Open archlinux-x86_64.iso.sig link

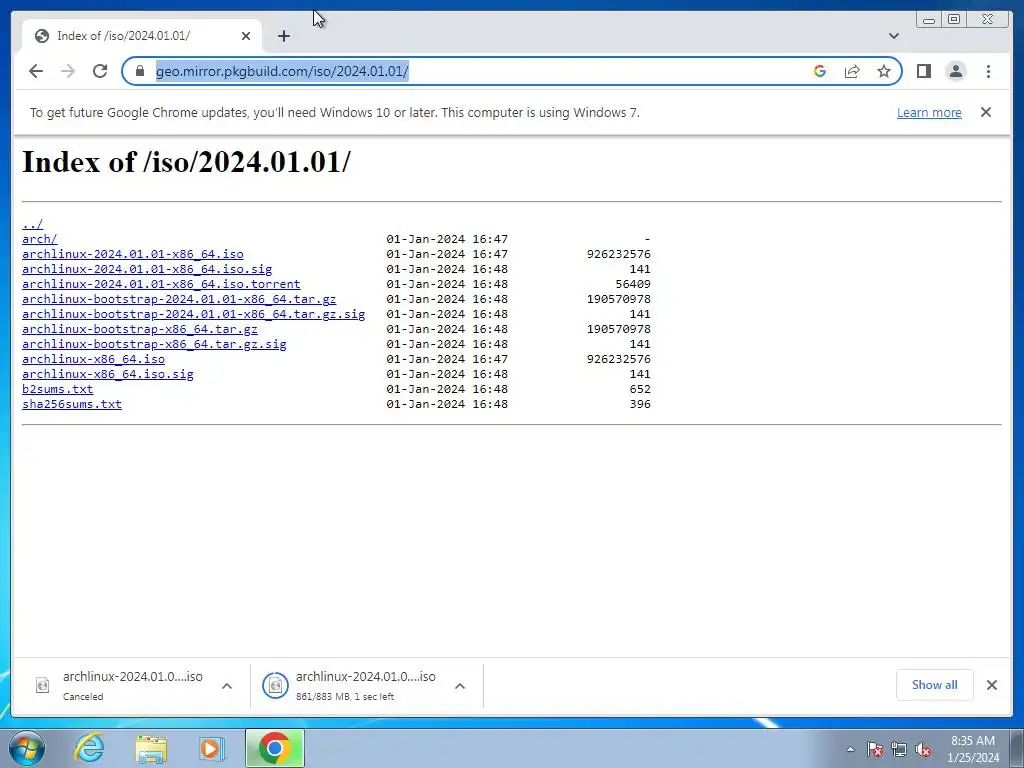pyautogui.click(x=108, y=374)
